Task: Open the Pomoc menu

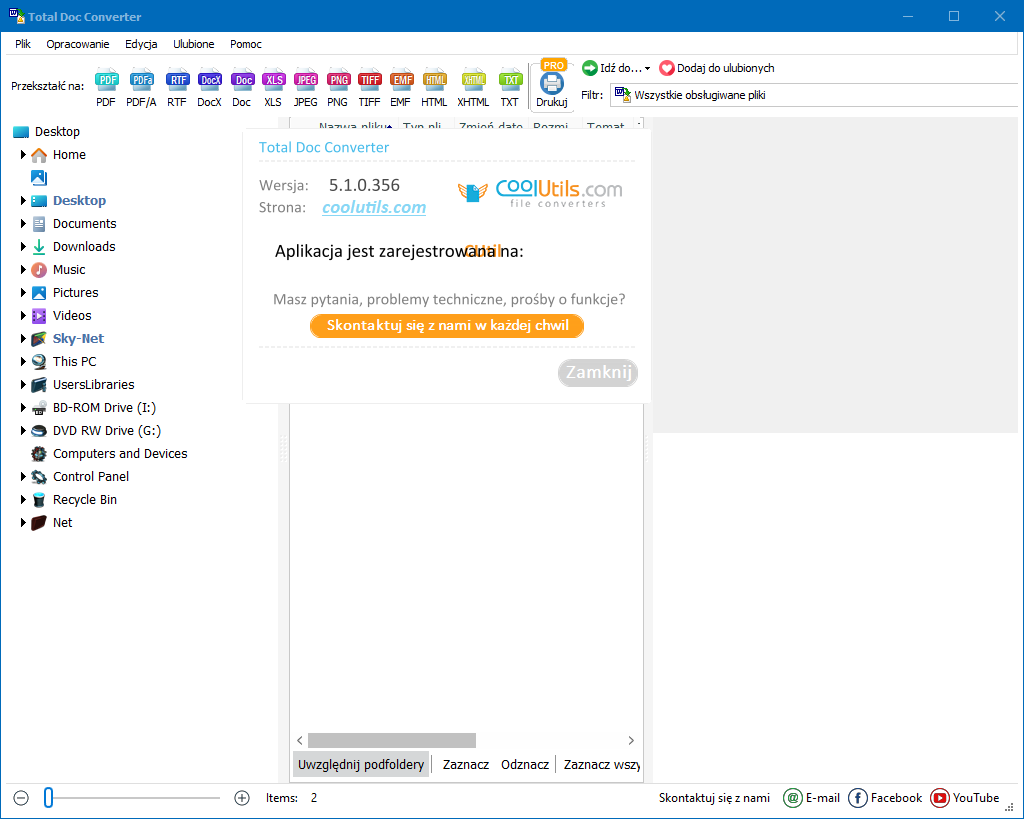Action: (x=246, y=44)
